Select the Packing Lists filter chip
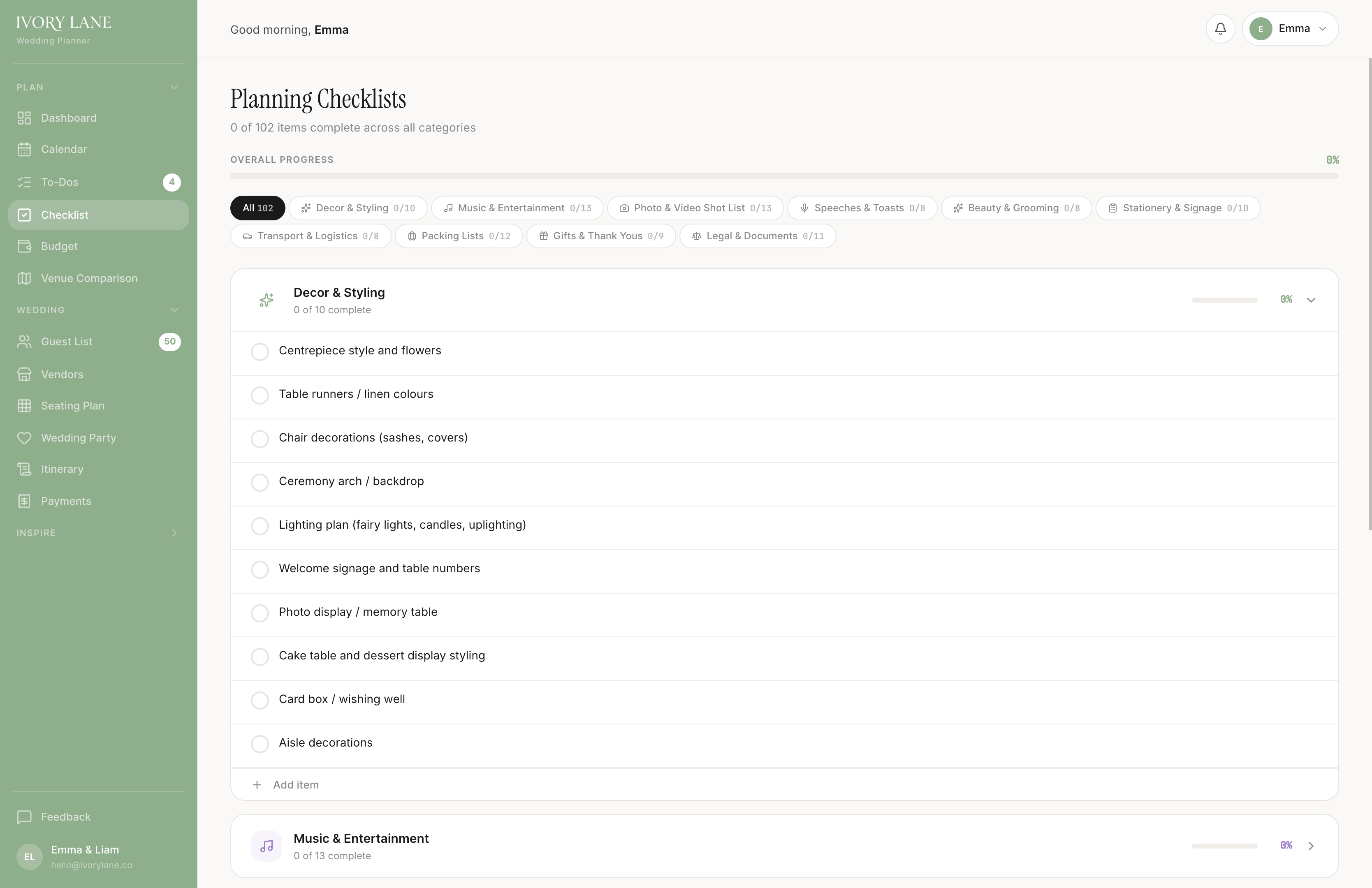1372x888 pixels. pos(458,236)
